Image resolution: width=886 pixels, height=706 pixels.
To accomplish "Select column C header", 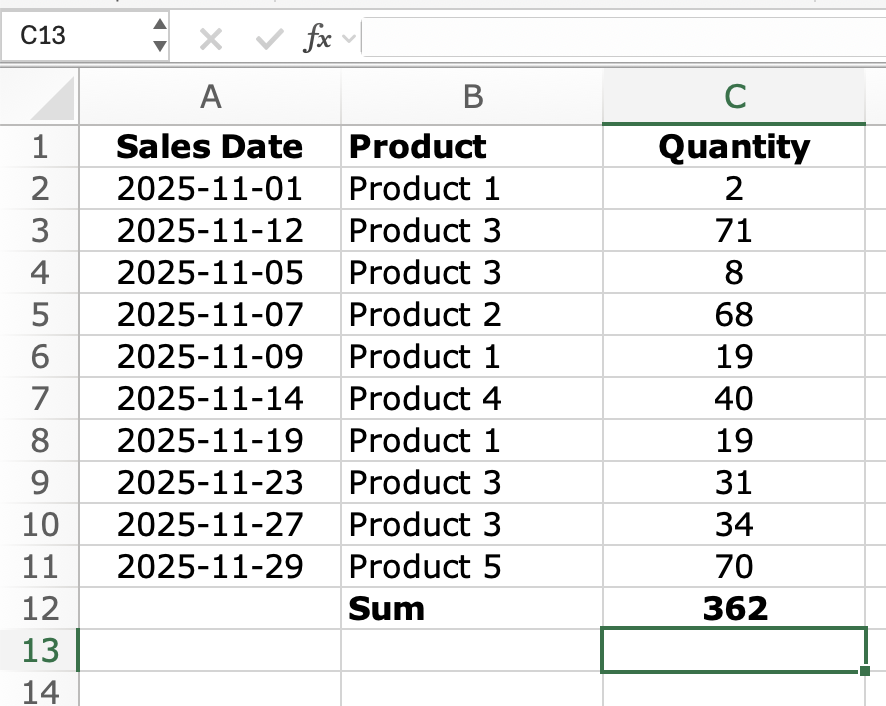I will click(734, 97).
